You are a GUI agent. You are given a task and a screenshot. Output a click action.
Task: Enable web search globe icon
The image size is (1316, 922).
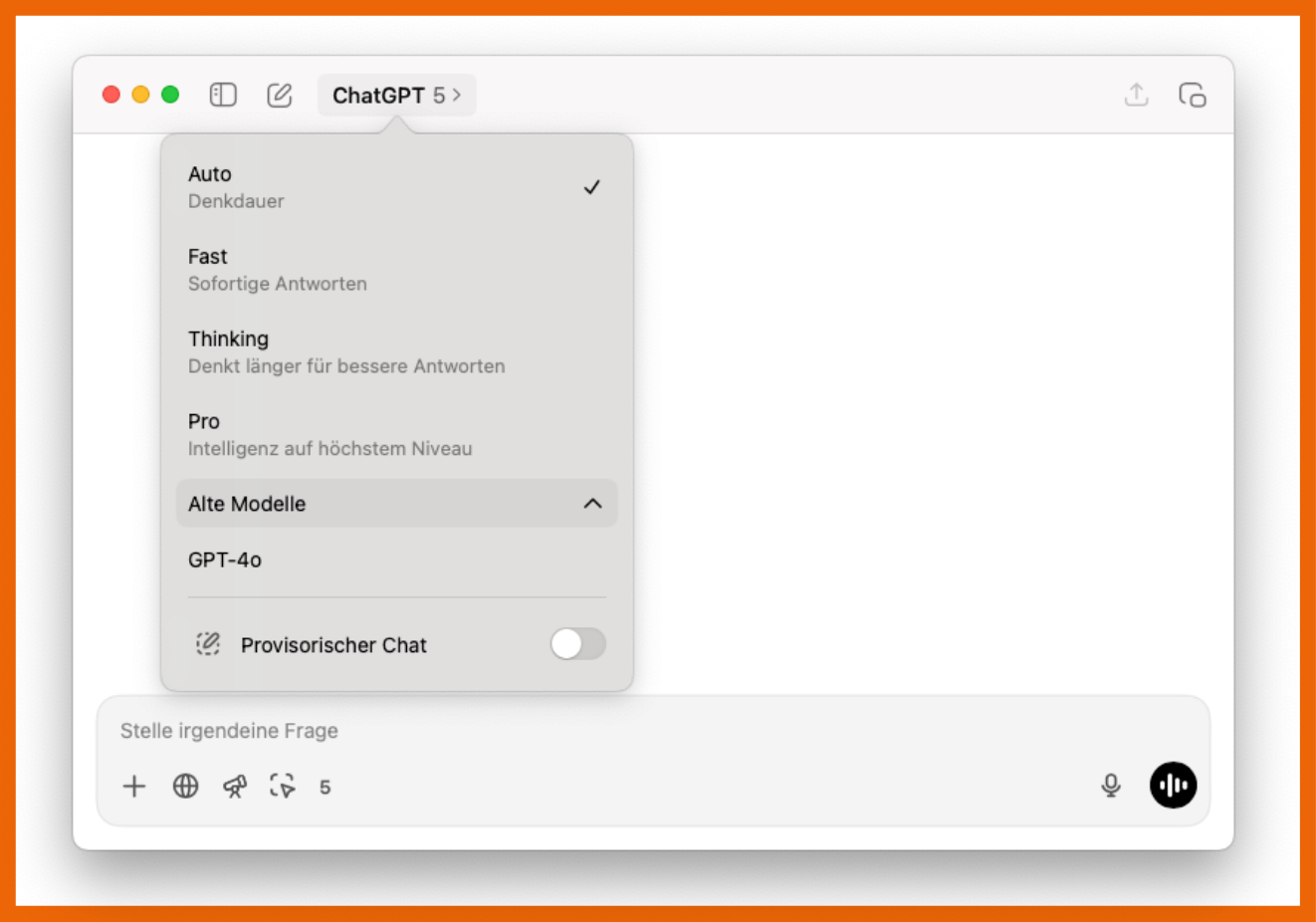click(x=186, y=787)
